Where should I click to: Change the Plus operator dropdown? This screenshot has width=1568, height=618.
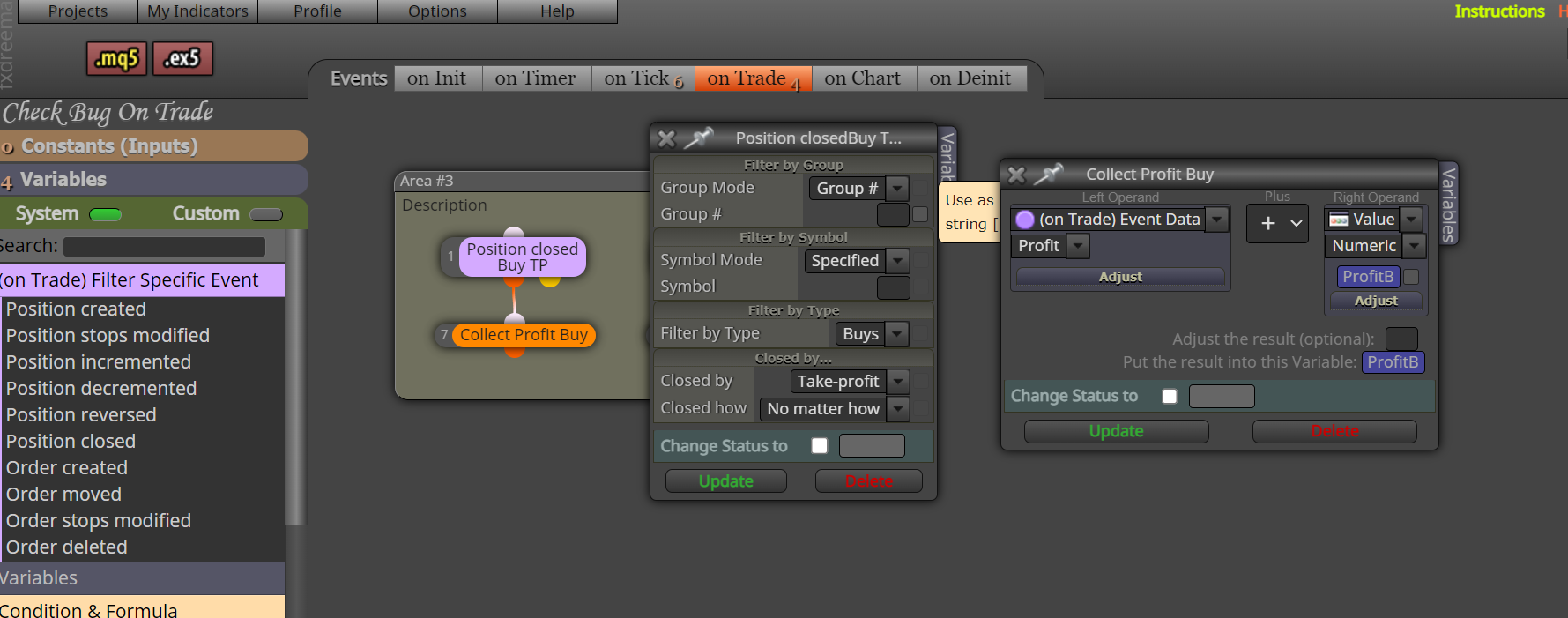click(1277, 223)
